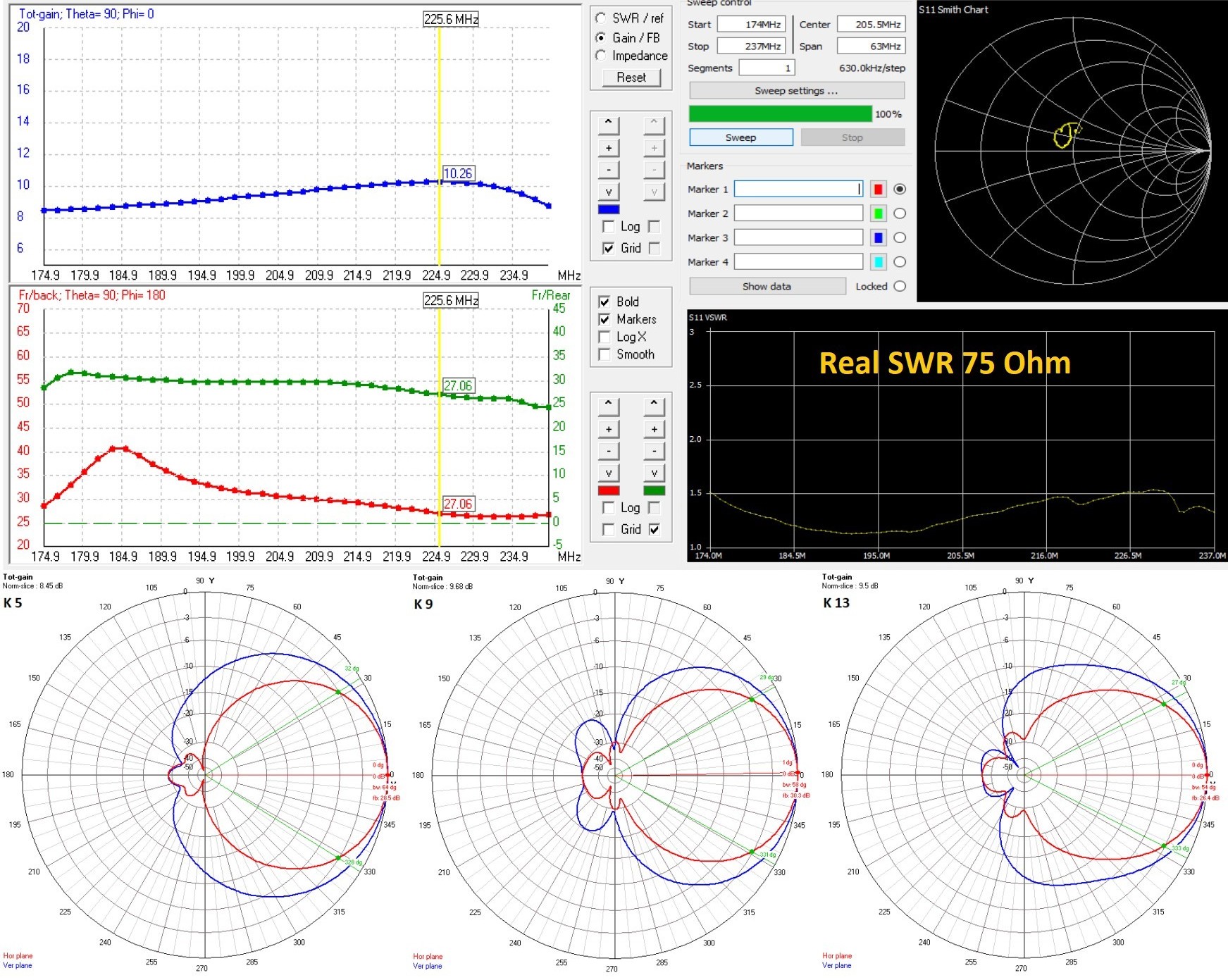The width and height of the screenshot is (1228, 980).
Task: Uncheck the checked Grid box under the green swatch
Action: pos(654,529)
